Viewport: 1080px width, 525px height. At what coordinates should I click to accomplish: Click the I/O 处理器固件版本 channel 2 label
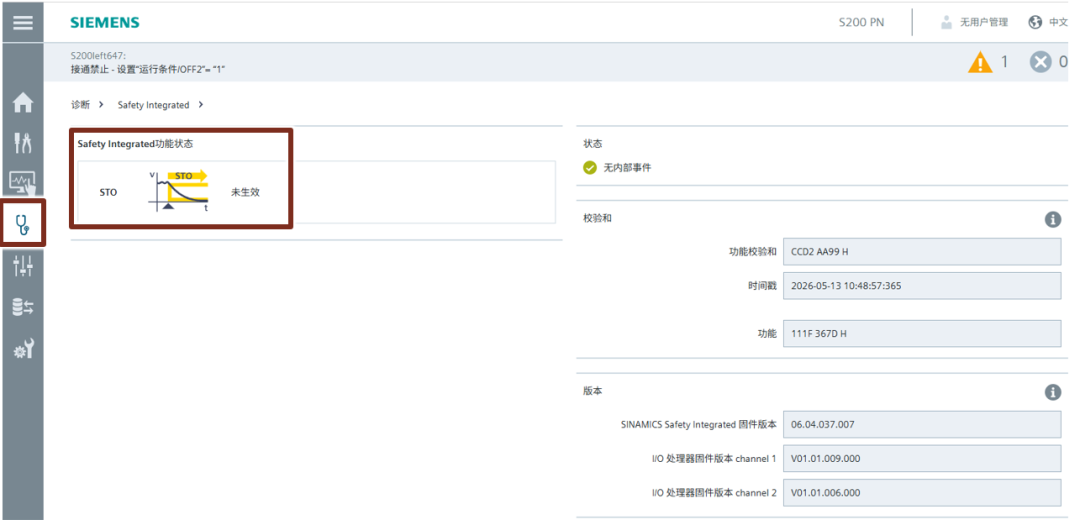click(x=714, y=493)
